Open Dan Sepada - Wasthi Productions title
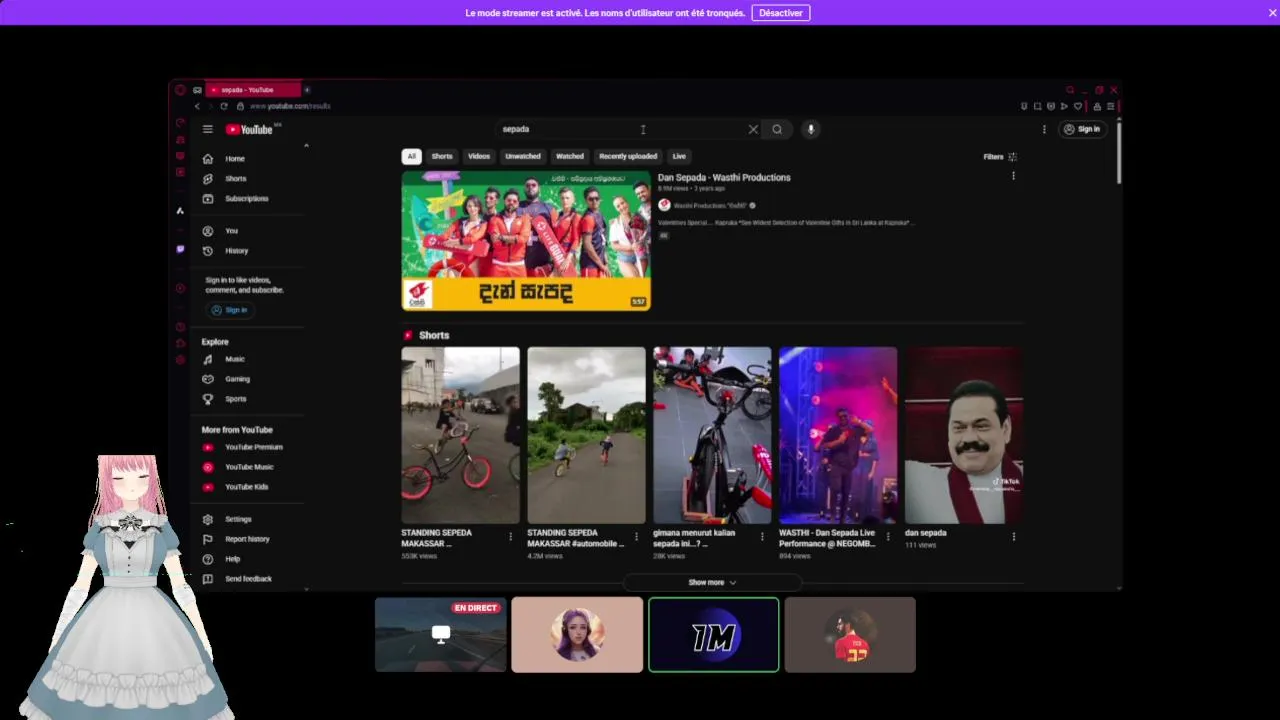Screen dimensions: 1280x720 coord(724,177)
